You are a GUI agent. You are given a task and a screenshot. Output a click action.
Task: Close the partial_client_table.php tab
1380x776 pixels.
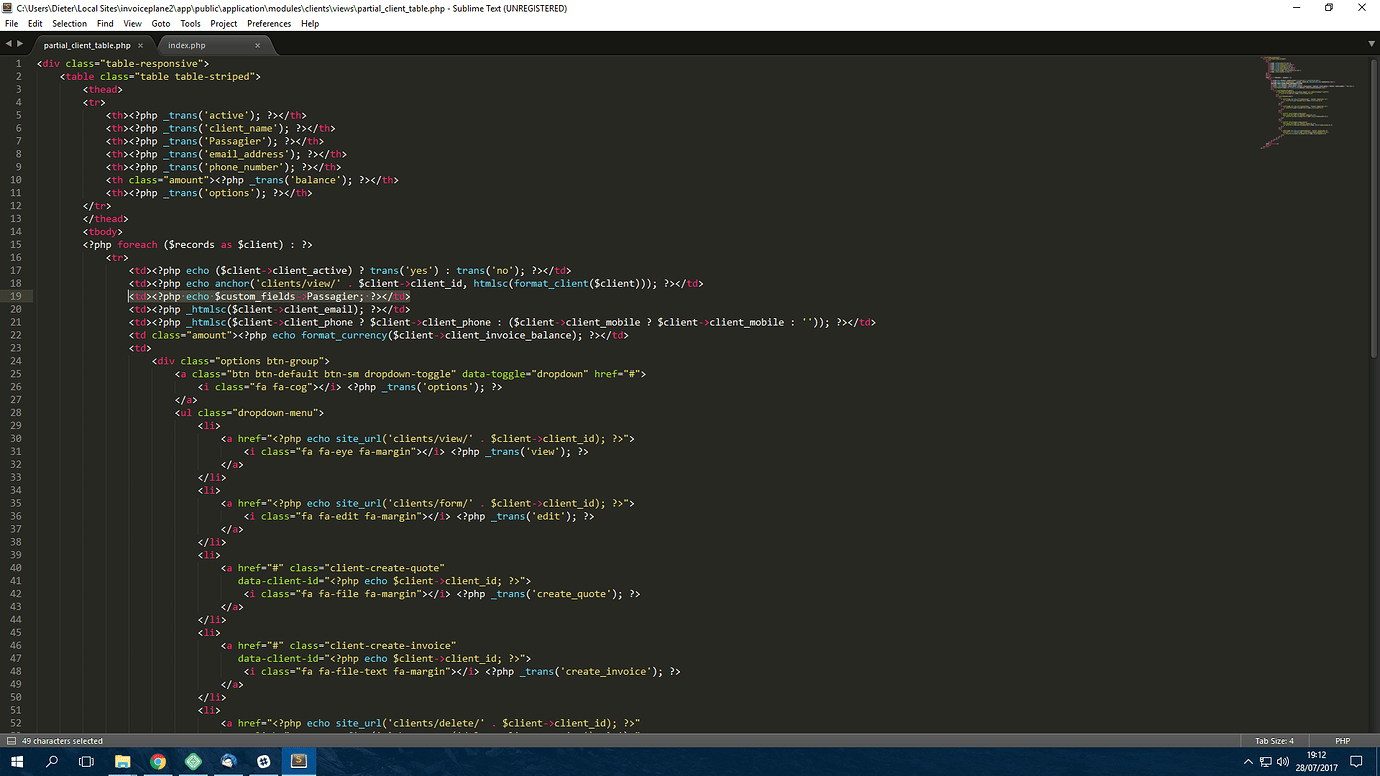click(x=141, y=45)
